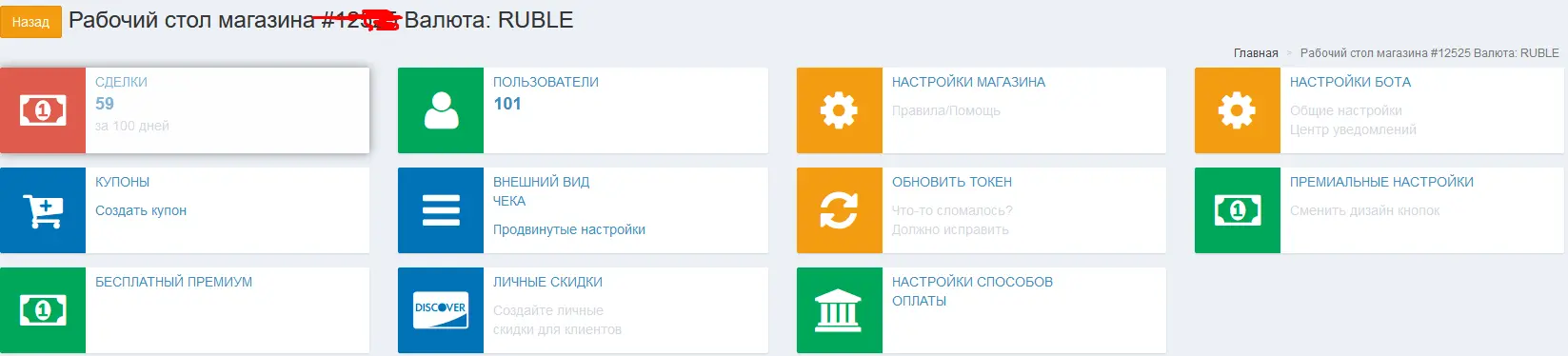
Task: Click Общие настройки text
Action: [1346, 110]
